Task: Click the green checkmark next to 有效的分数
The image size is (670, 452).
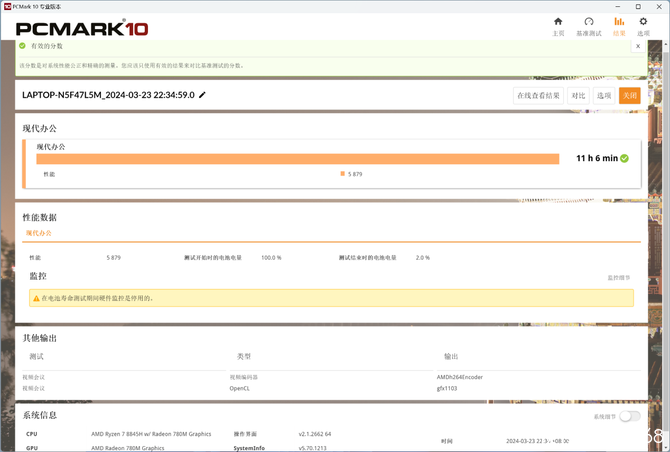Action: [x=22, y=46]
